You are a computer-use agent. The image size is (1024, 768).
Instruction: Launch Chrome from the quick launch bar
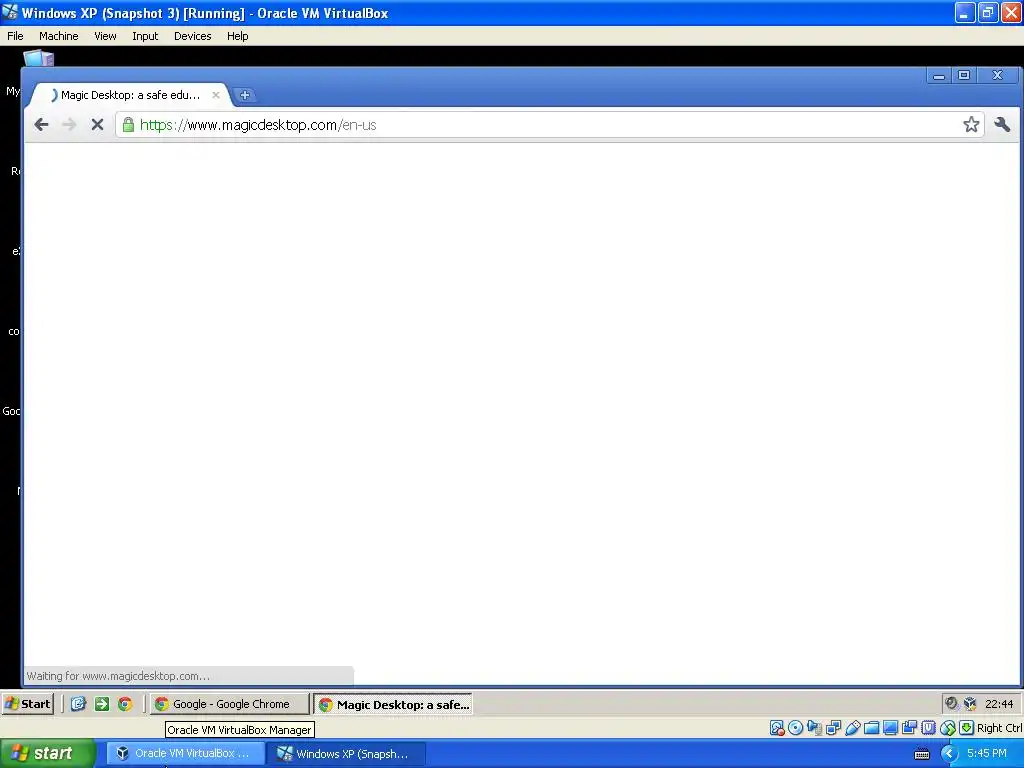click(125, 704)
